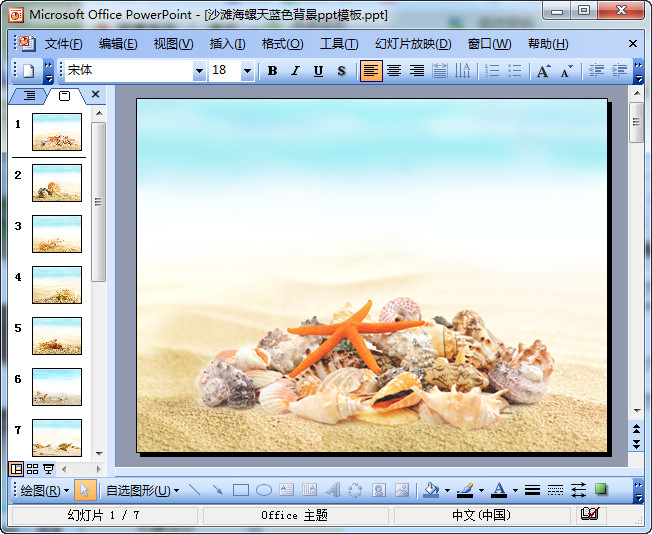Select the Rectangle drawing tool
The height and width of the screenshot is (534, 652).
pos(240,490)
